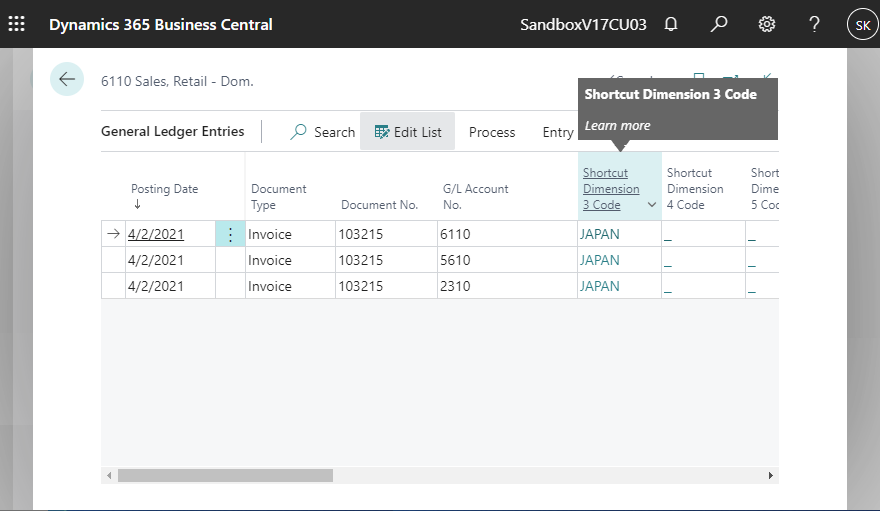Click Edit List button
Viewport: 880px width, 511px height.
pos(408,132)
